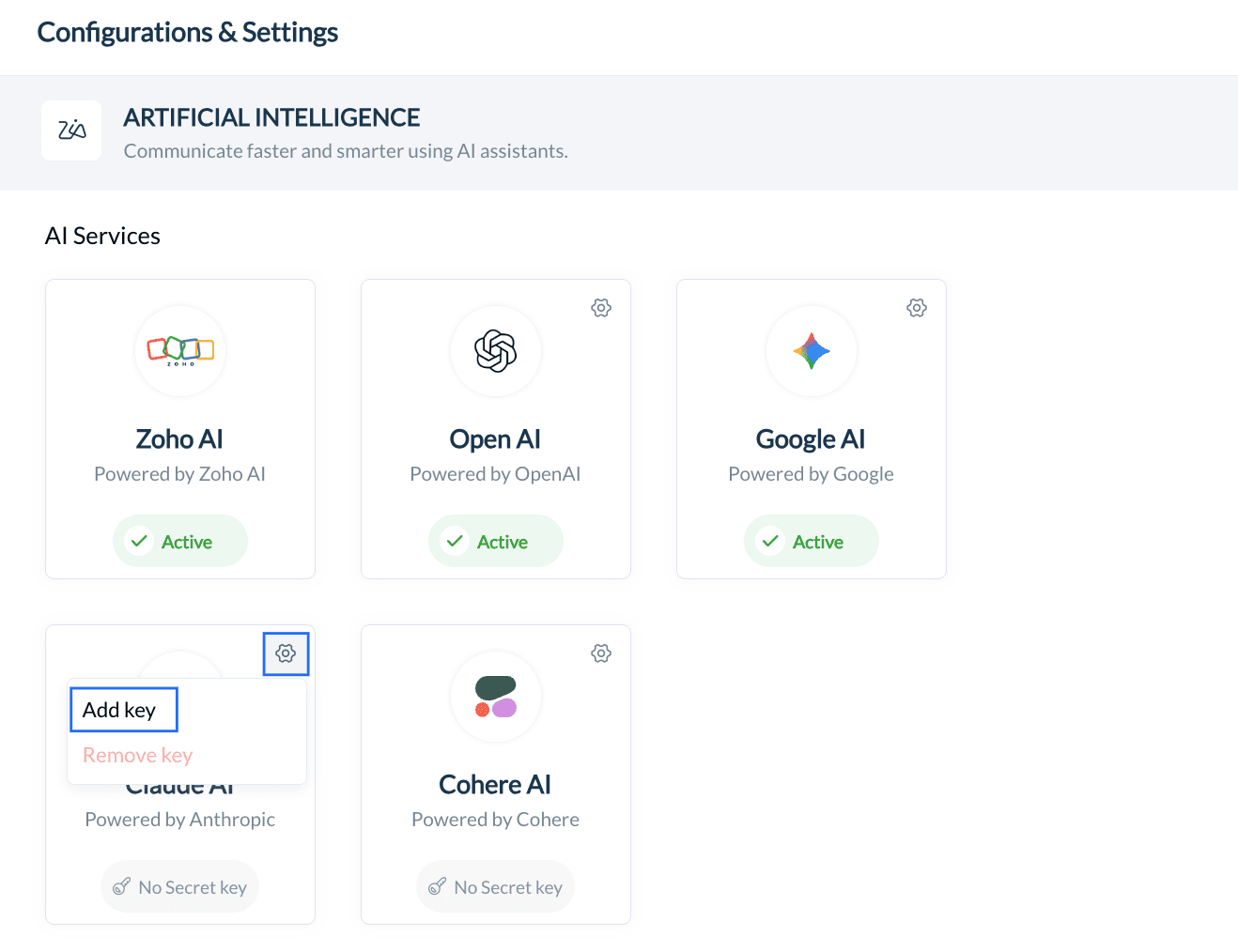Click the 'Powered by OpenAI' text
Image resolution: width=1238 pixels, height=952 pixels.
pos(495,474)
